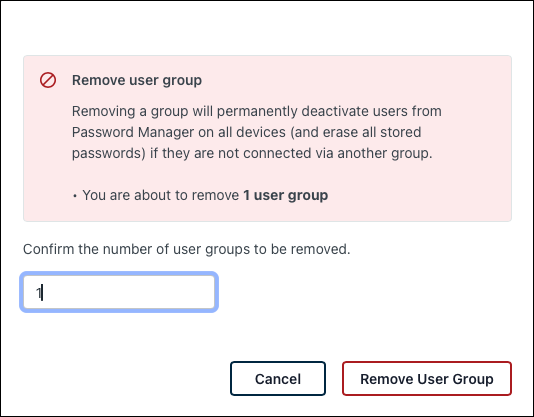Image resolution: width=534 pixels, height=417 pixels.
Task: Click the 'Confirm the number of user groups' label
Action: tap(187, 249)
